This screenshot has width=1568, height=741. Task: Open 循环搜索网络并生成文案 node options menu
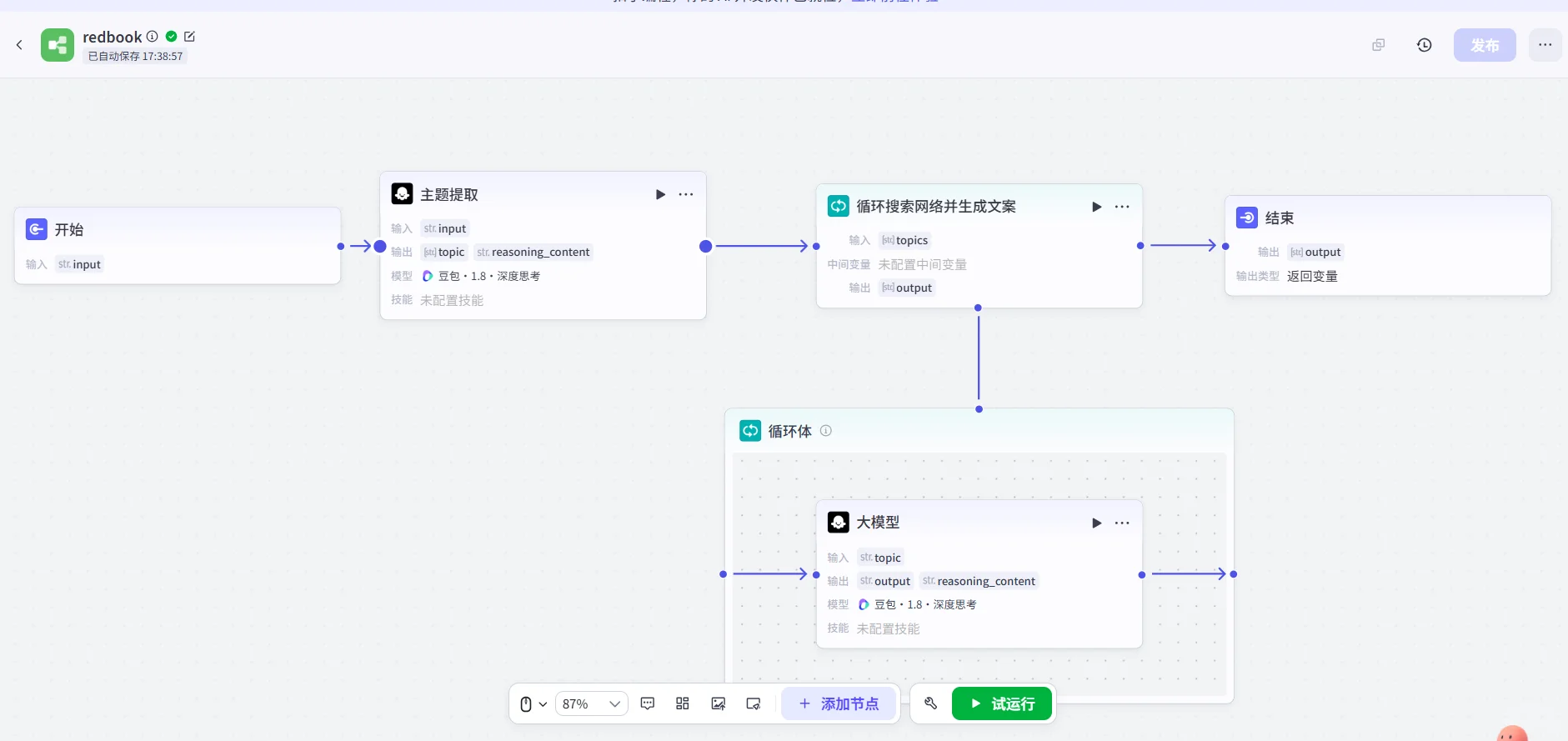(1123, 207)
